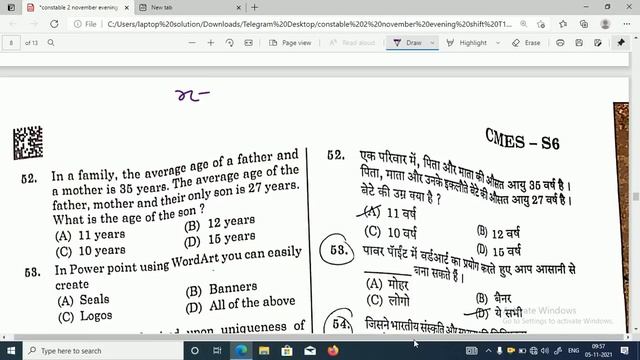The width and height of the screenshot is (640, 360).
Task: Click the Type here to search box
Action: click(x=103, y=351)
